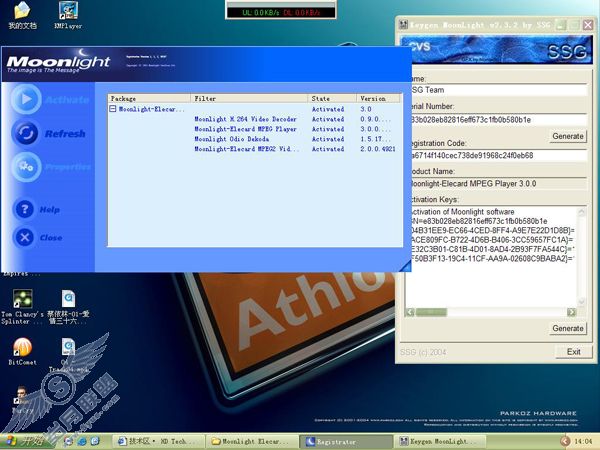Click the Registration Code input field
Screen dimensions: 600x450
[499, 155]
